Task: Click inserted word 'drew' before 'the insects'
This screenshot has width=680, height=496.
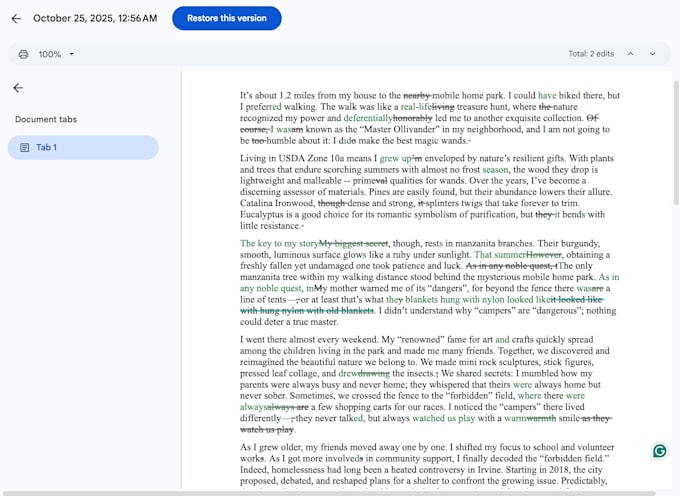Action: pyautogui.click(x=348, y=373)
